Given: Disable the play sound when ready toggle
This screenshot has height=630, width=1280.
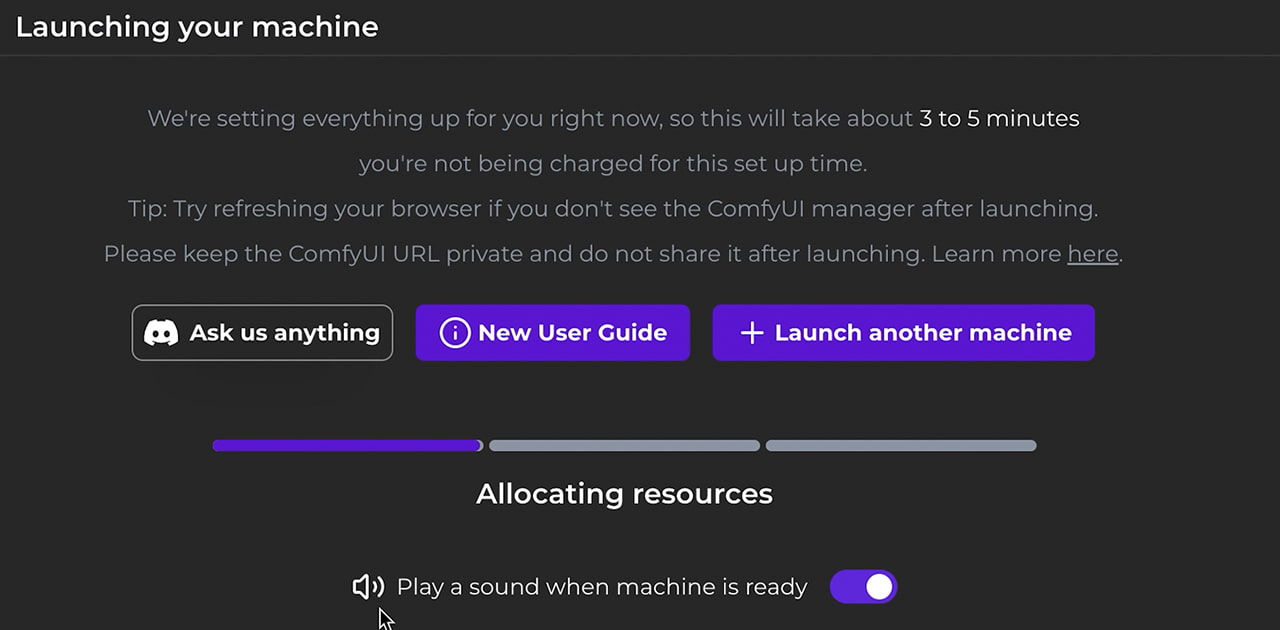Looking at the screenshot, I should point(863,587).
